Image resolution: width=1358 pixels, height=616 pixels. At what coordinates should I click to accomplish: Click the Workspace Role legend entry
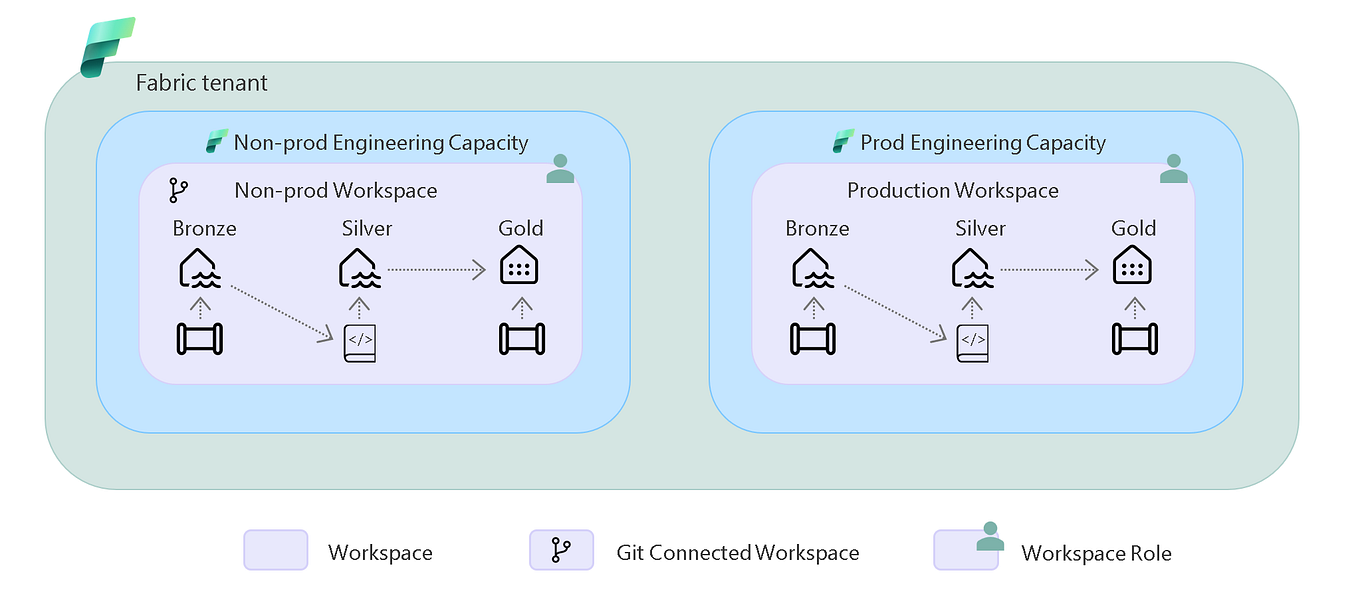(x=1096, y=551)
